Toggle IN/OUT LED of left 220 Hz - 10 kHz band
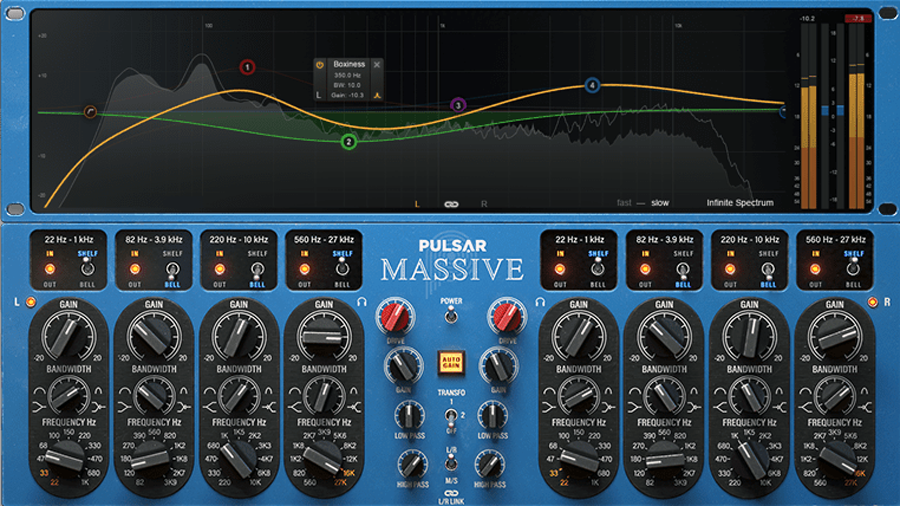The width and height of the screenshot is (900, 506). coord(220,268)
